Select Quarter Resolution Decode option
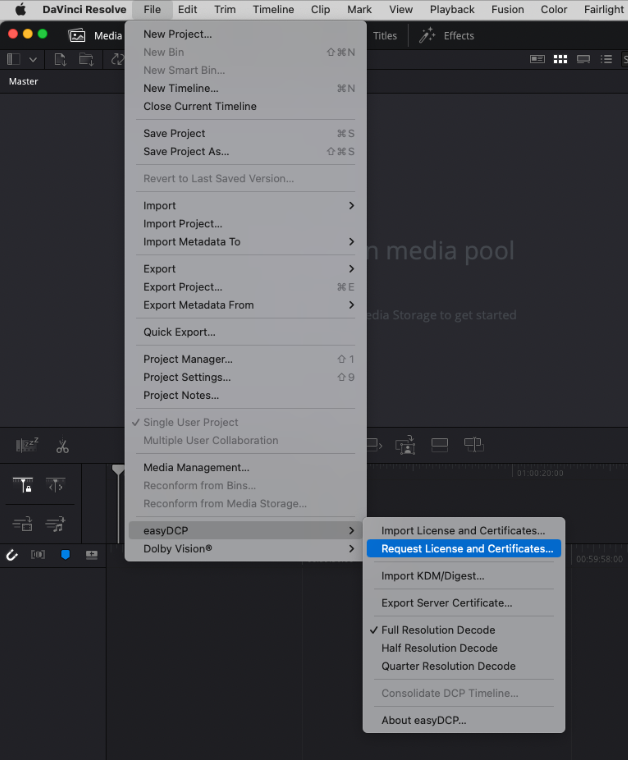The image size is (628, 760). pyautogui.click(x=464, y=666)
